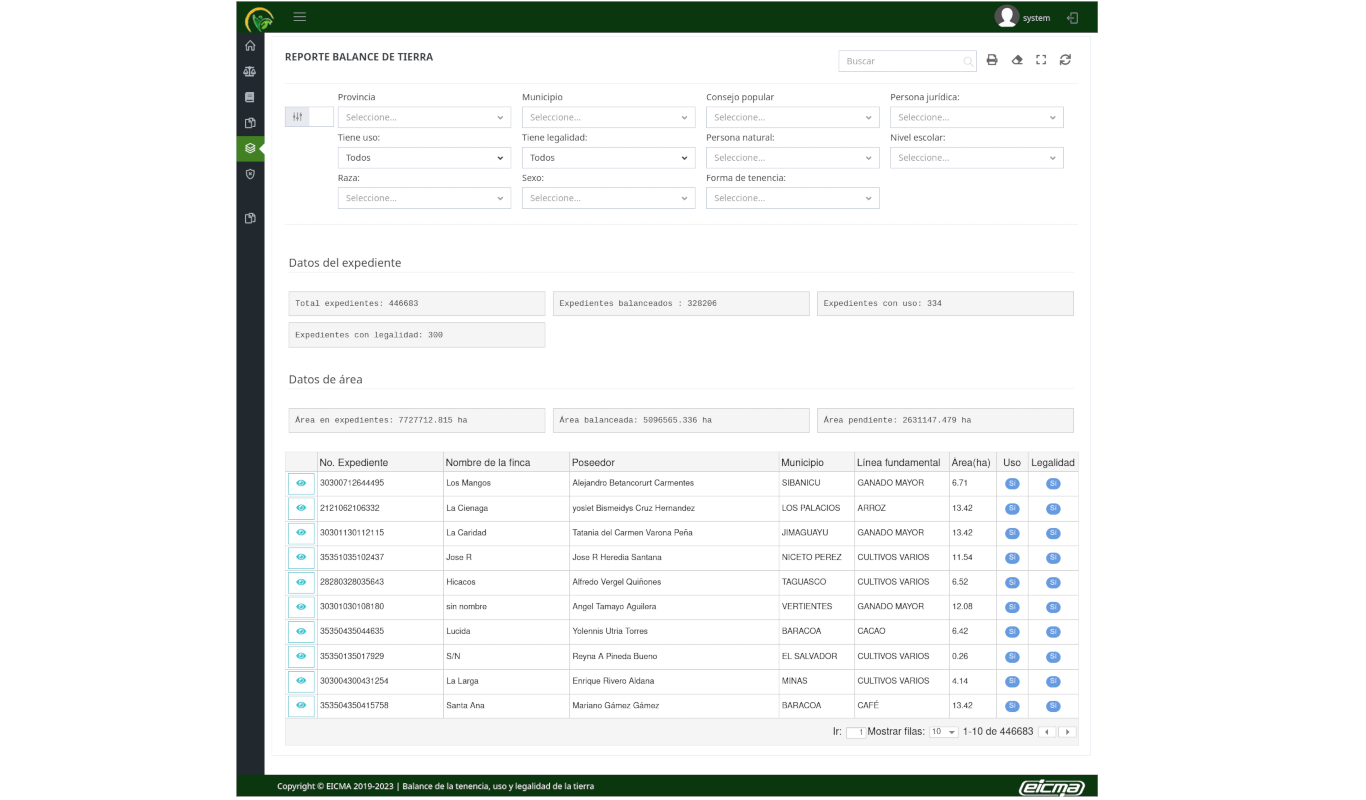Open the balance scales sidebar icon

[x=250, y=72]
